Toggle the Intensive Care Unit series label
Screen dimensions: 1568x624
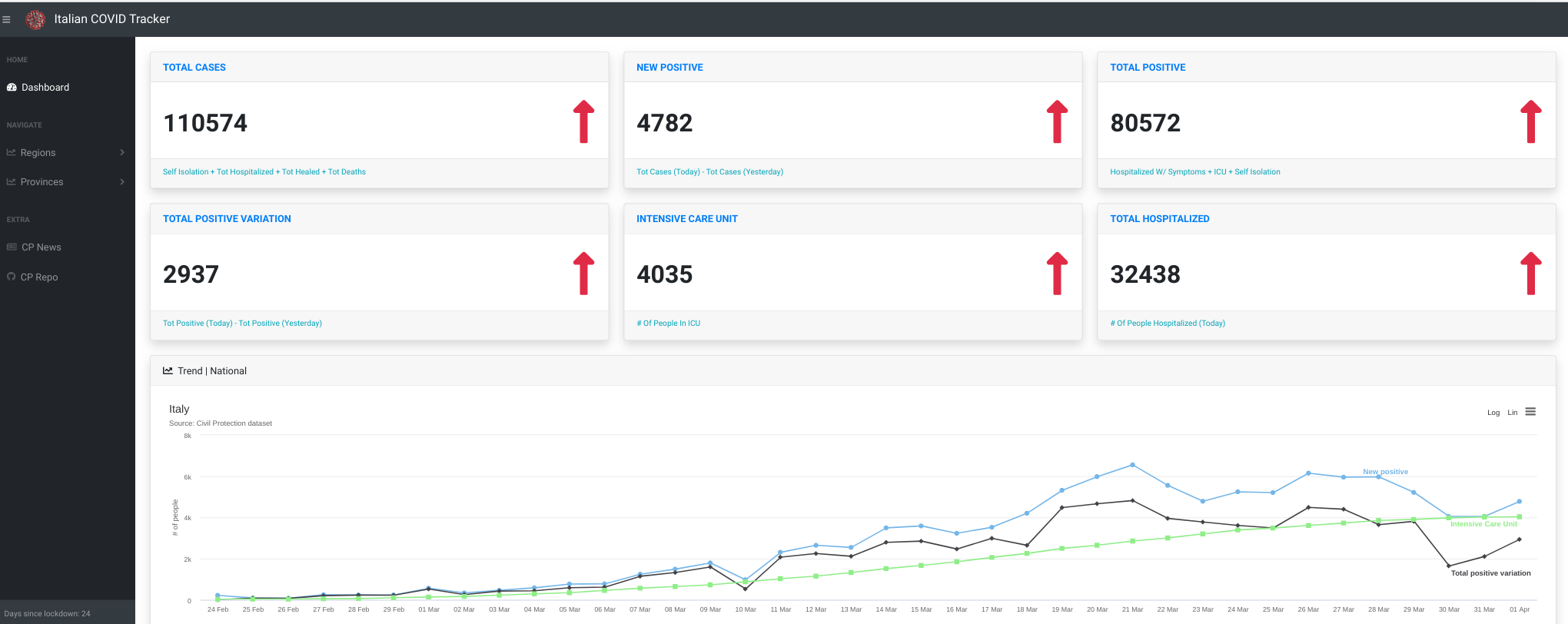coord(1484,524)
